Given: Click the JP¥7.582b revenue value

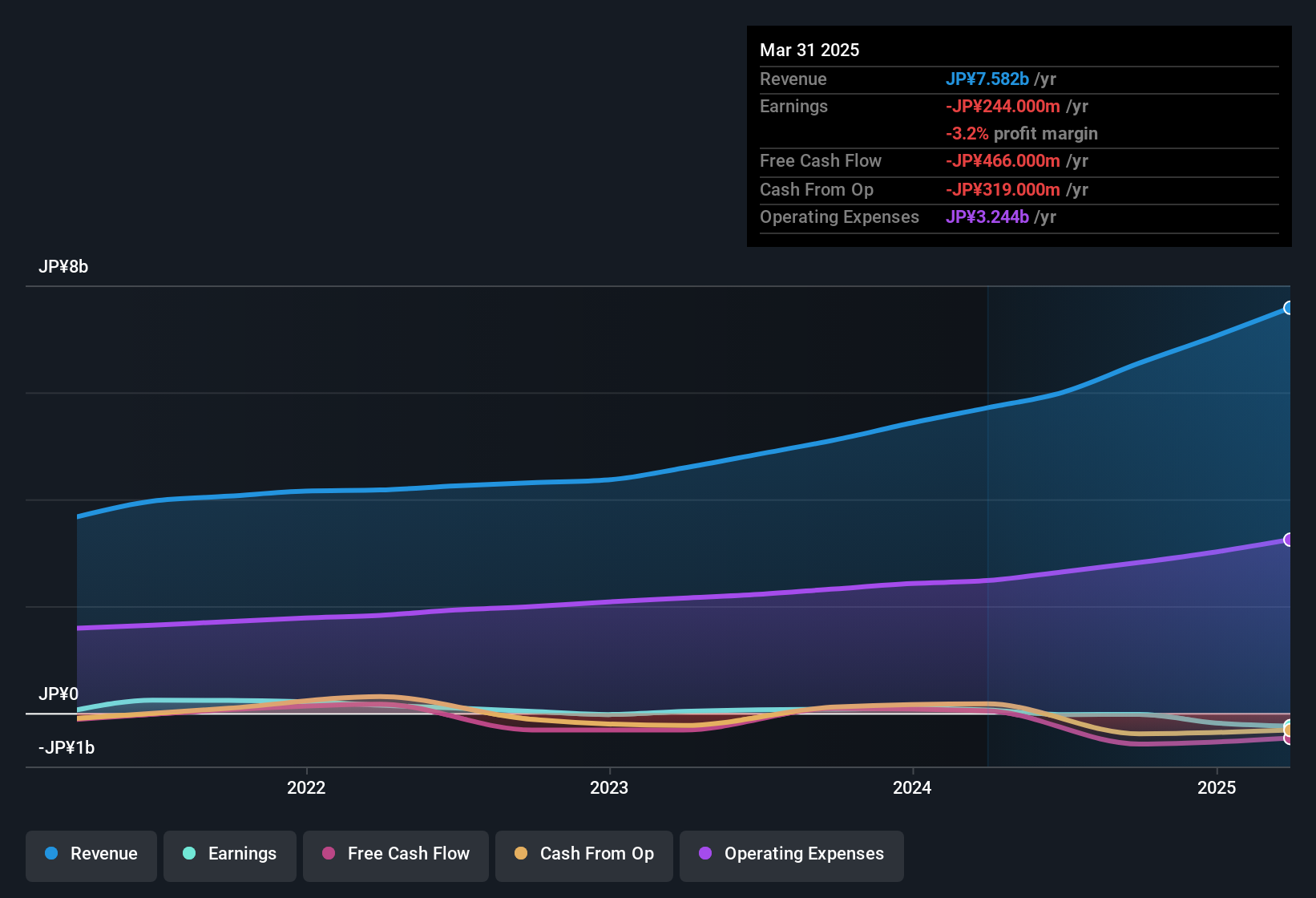Looking at the screenshot, I should tap(987, 79).
